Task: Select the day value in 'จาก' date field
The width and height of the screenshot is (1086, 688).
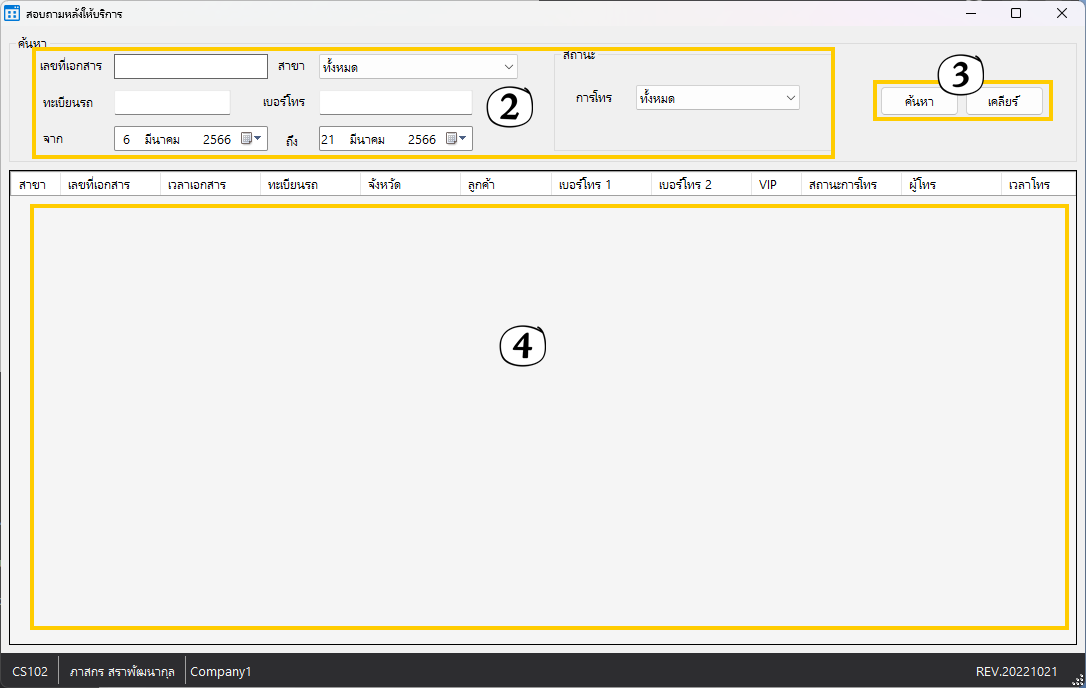Action: click(127, 140)
